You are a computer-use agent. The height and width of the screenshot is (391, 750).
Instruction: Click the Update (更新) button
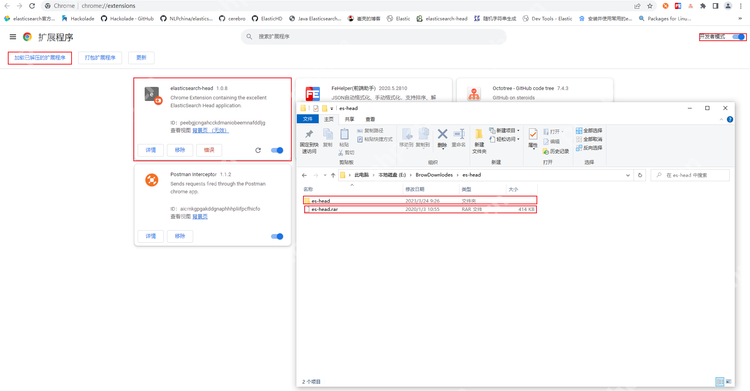141,58
